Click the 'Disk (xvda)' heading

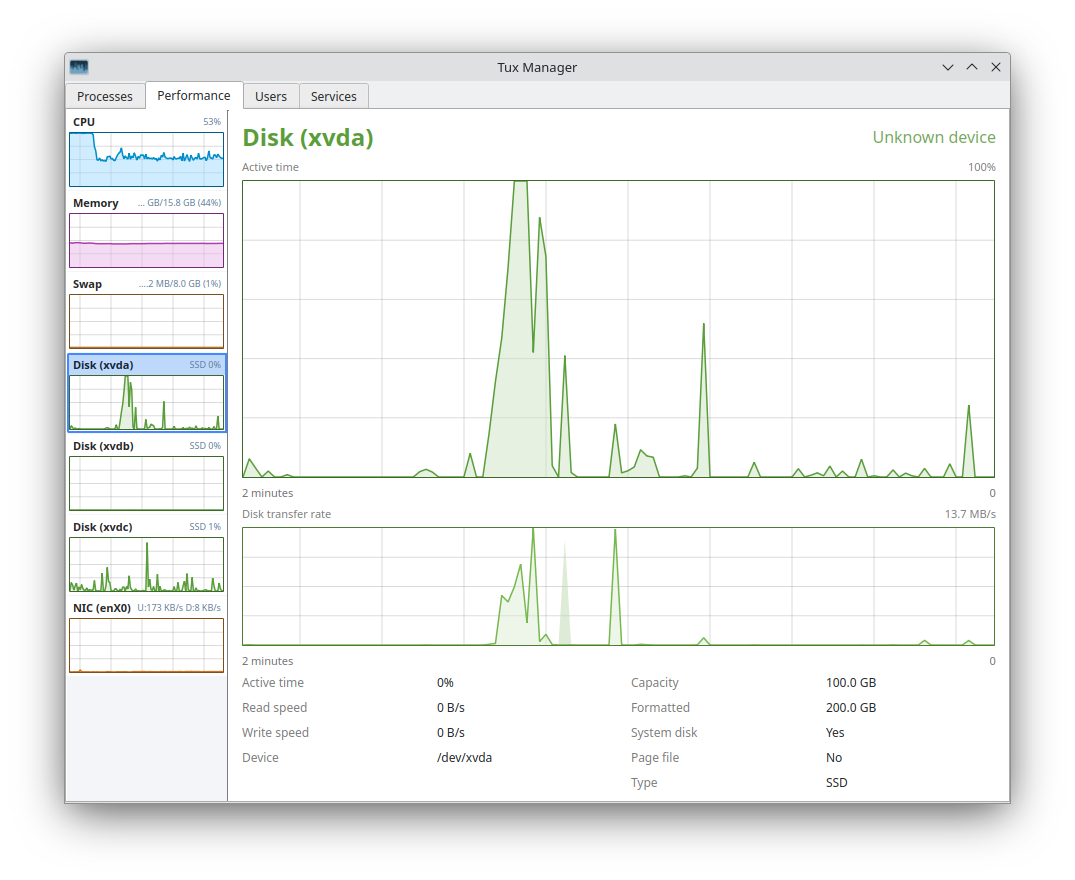[308, 138]
